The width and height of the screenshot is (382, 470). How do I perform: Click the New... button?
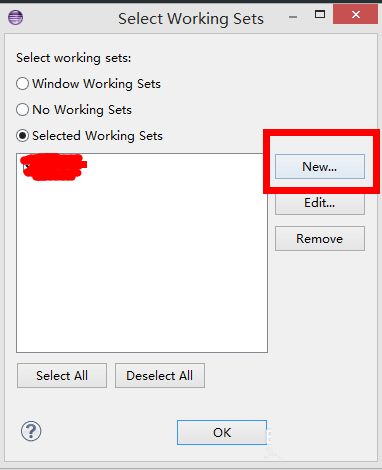coord(320,167)
